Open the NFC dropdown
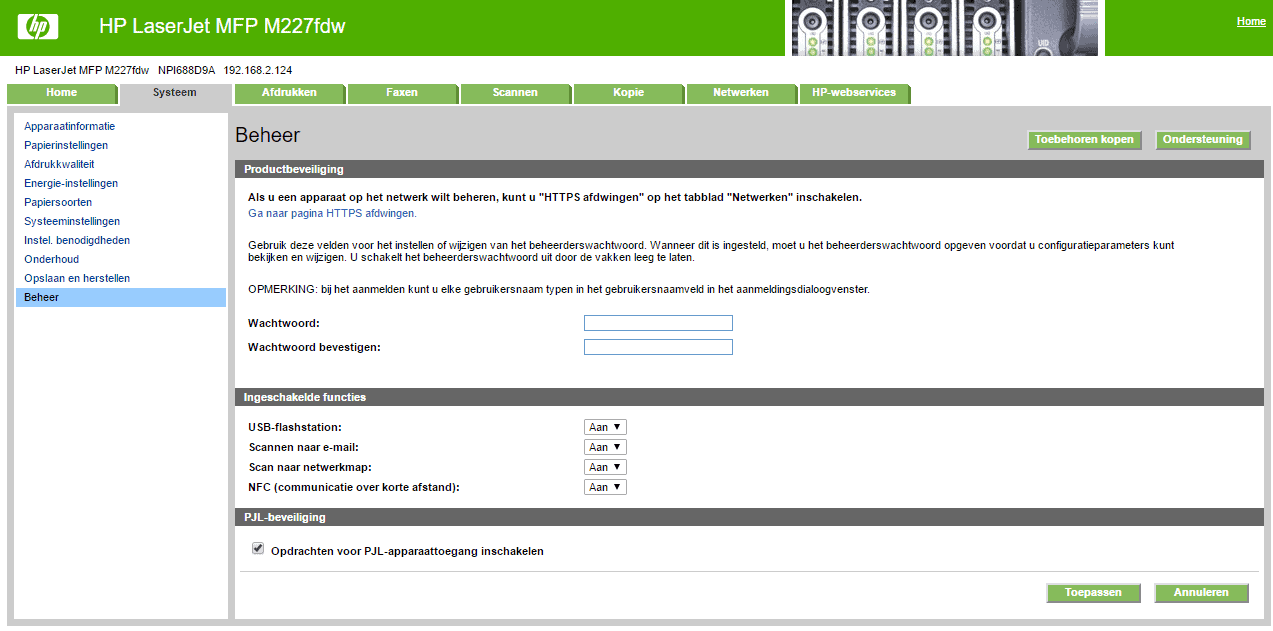This screenshot has height=631, width=1273. tap(605, 487)
